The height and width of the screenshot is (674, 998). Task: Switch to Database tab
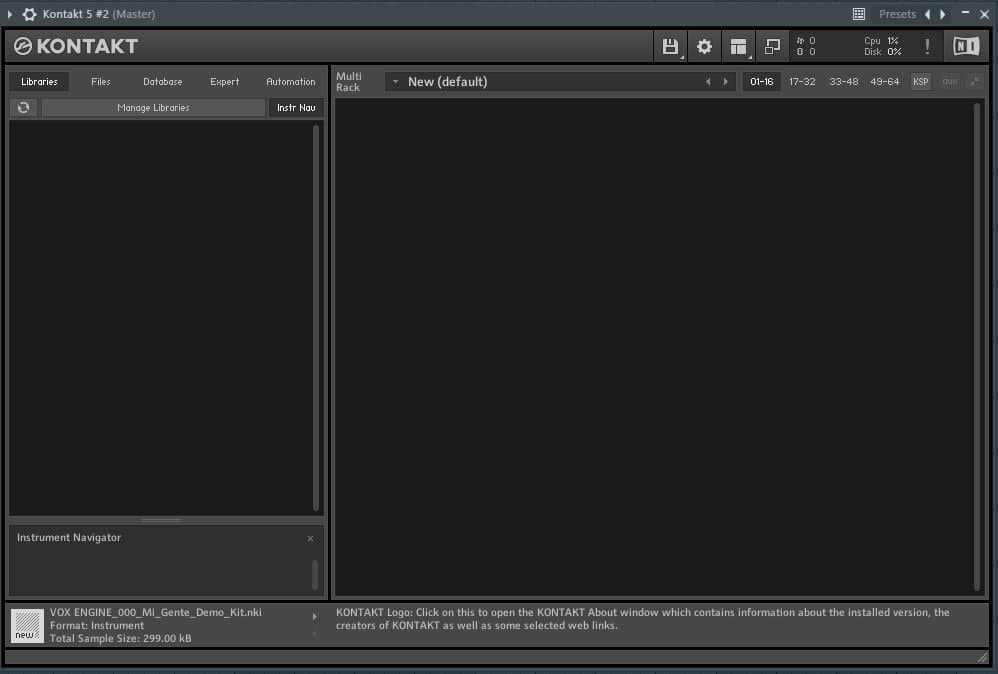point(162,81)
